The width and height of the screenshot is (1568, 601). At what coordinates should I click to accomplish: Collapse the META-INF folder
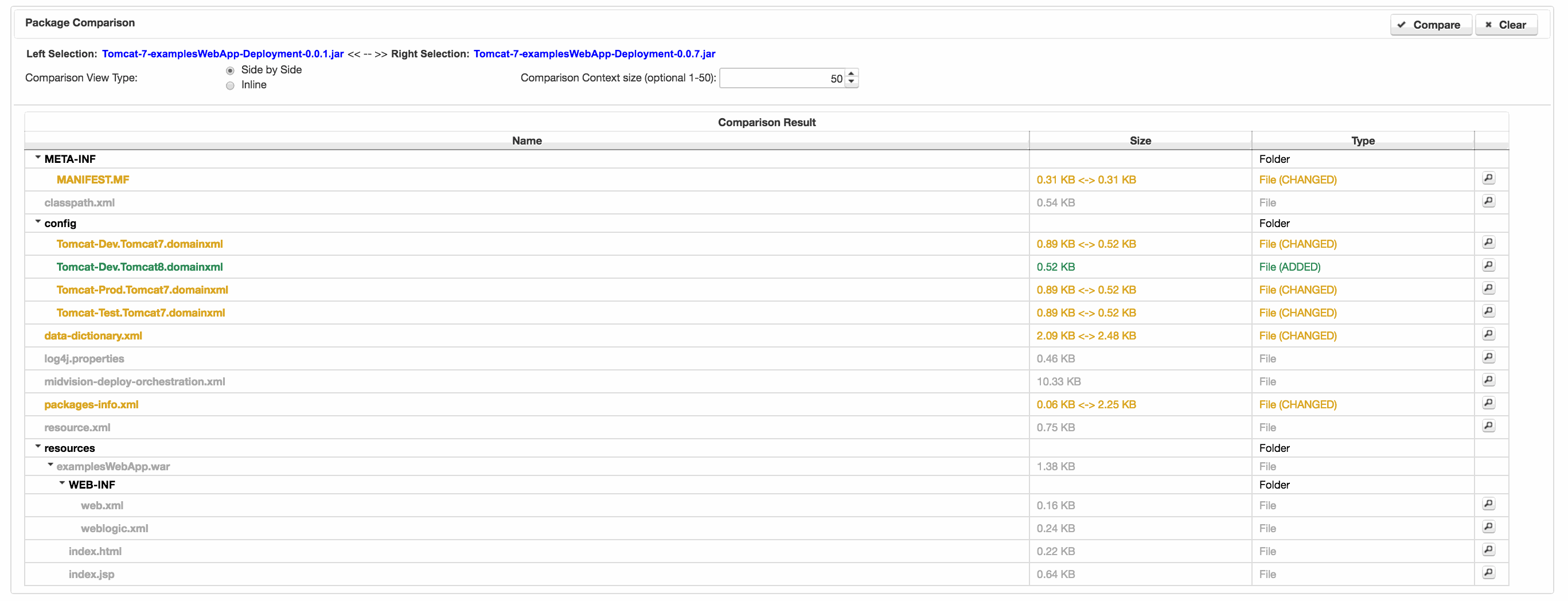click(x=38, y=158)
